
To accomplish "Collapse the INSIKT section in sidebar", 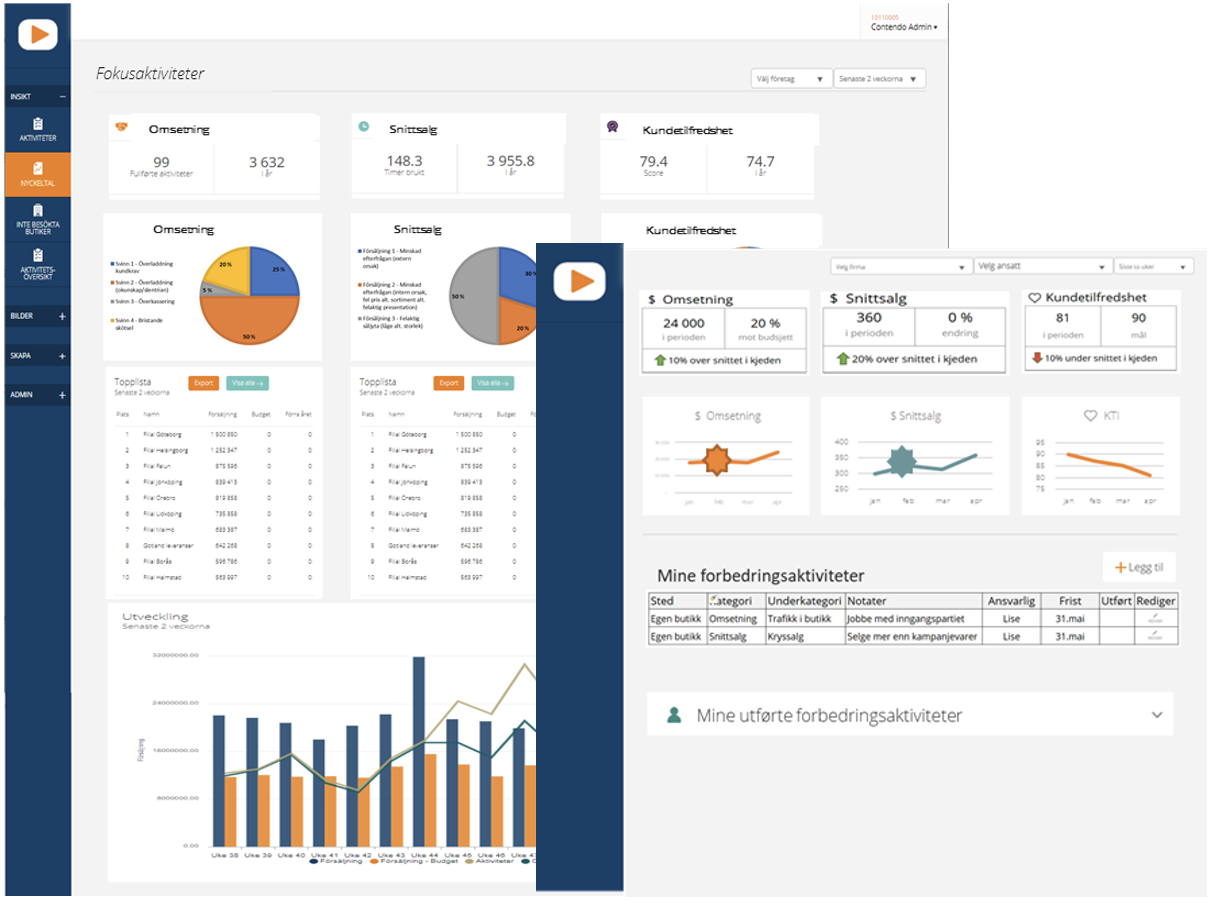I will point(63,97).
